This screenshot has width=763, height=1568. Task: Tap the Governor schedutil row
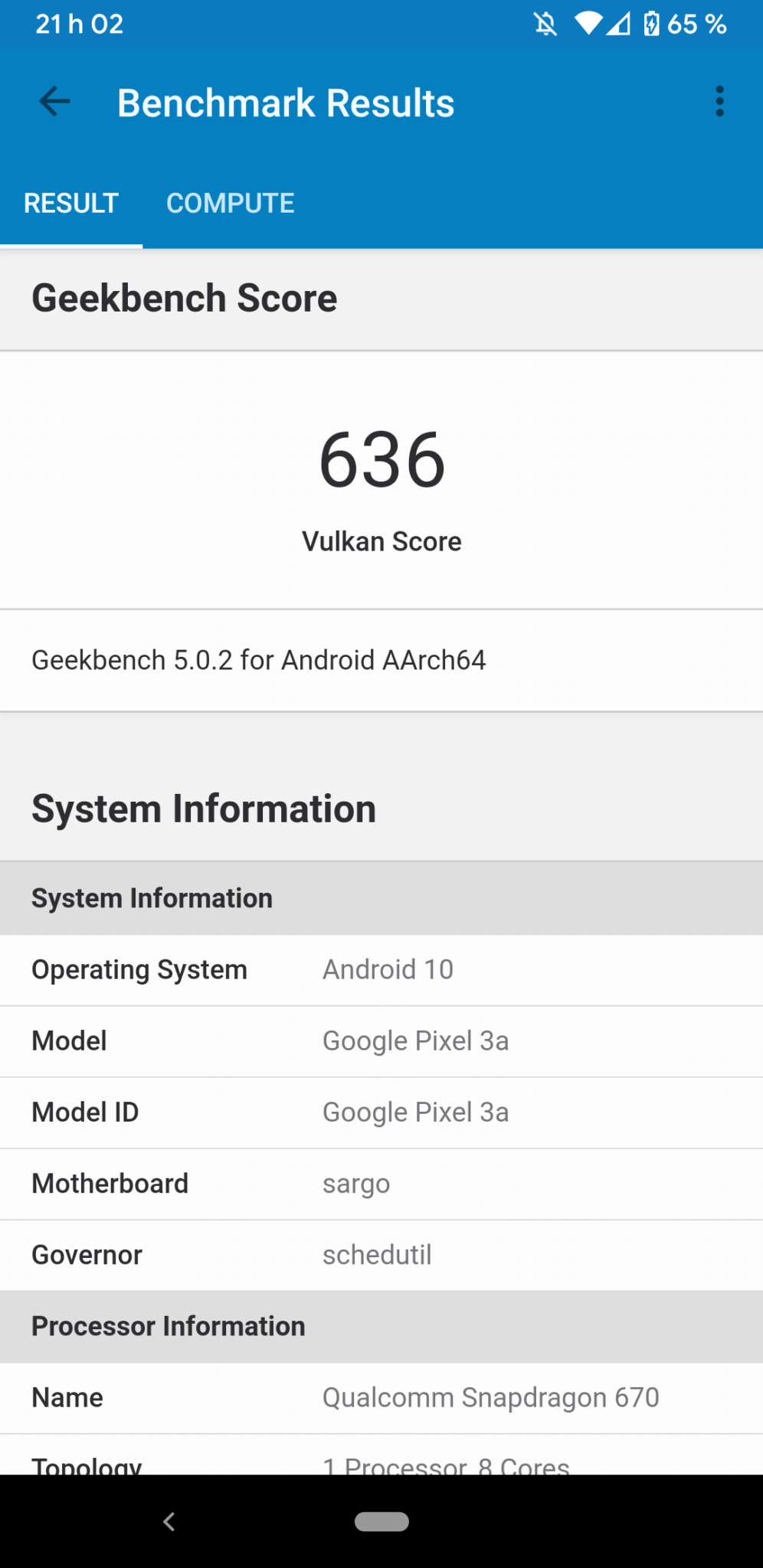pos(381,1255)
